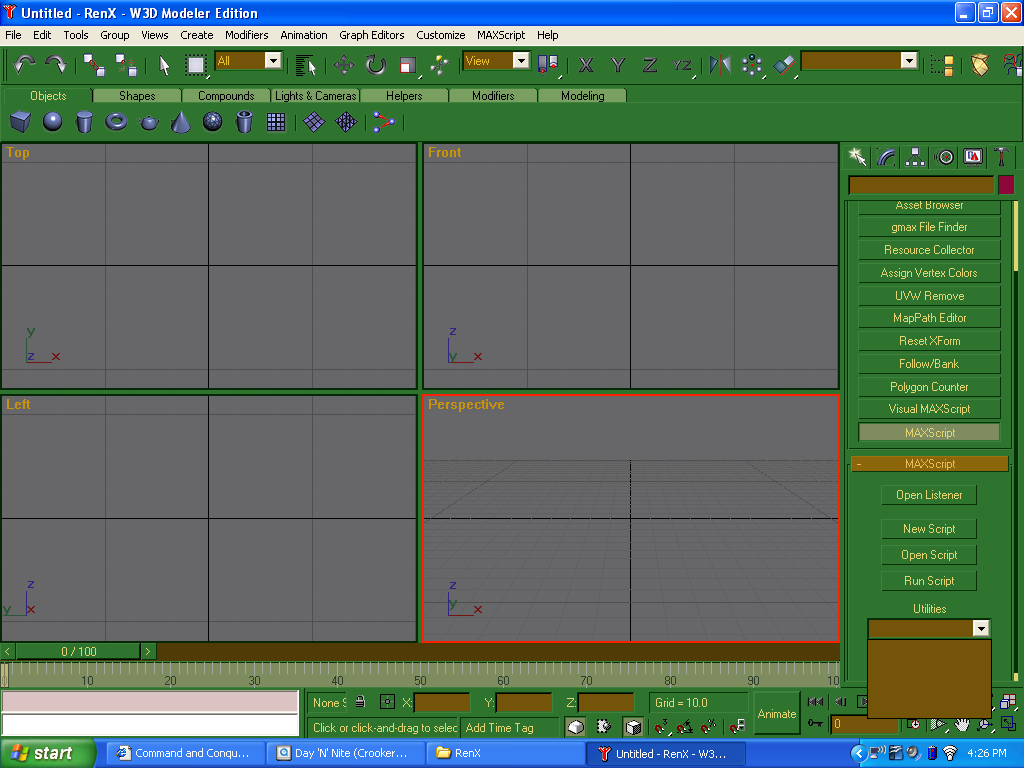The width and height of the screenshot is (1024, 768).
Task: Open the selection filter 'All' dropdown
Action: point(273,61)
